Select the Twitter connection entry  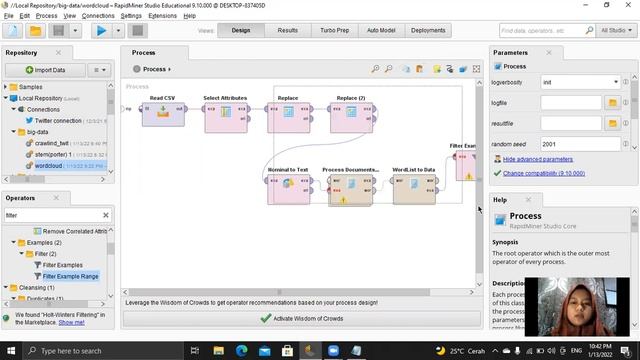click(x=58, y=121)
